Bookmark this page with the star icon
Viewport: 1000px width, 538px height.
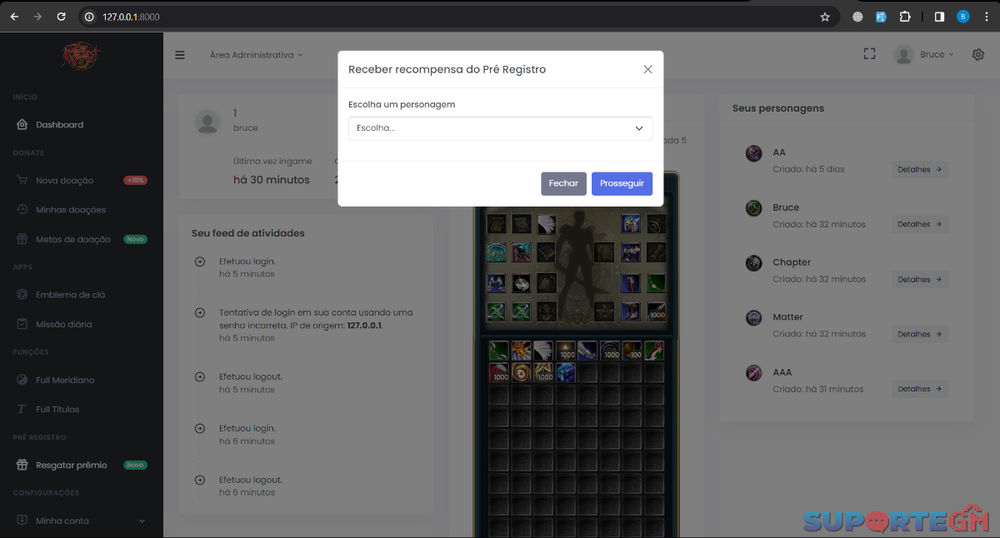[825, 17]
